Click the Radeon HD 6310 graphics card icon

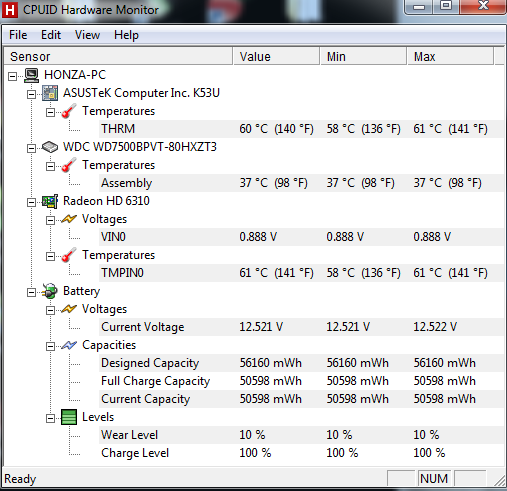(x=50, y=201)
